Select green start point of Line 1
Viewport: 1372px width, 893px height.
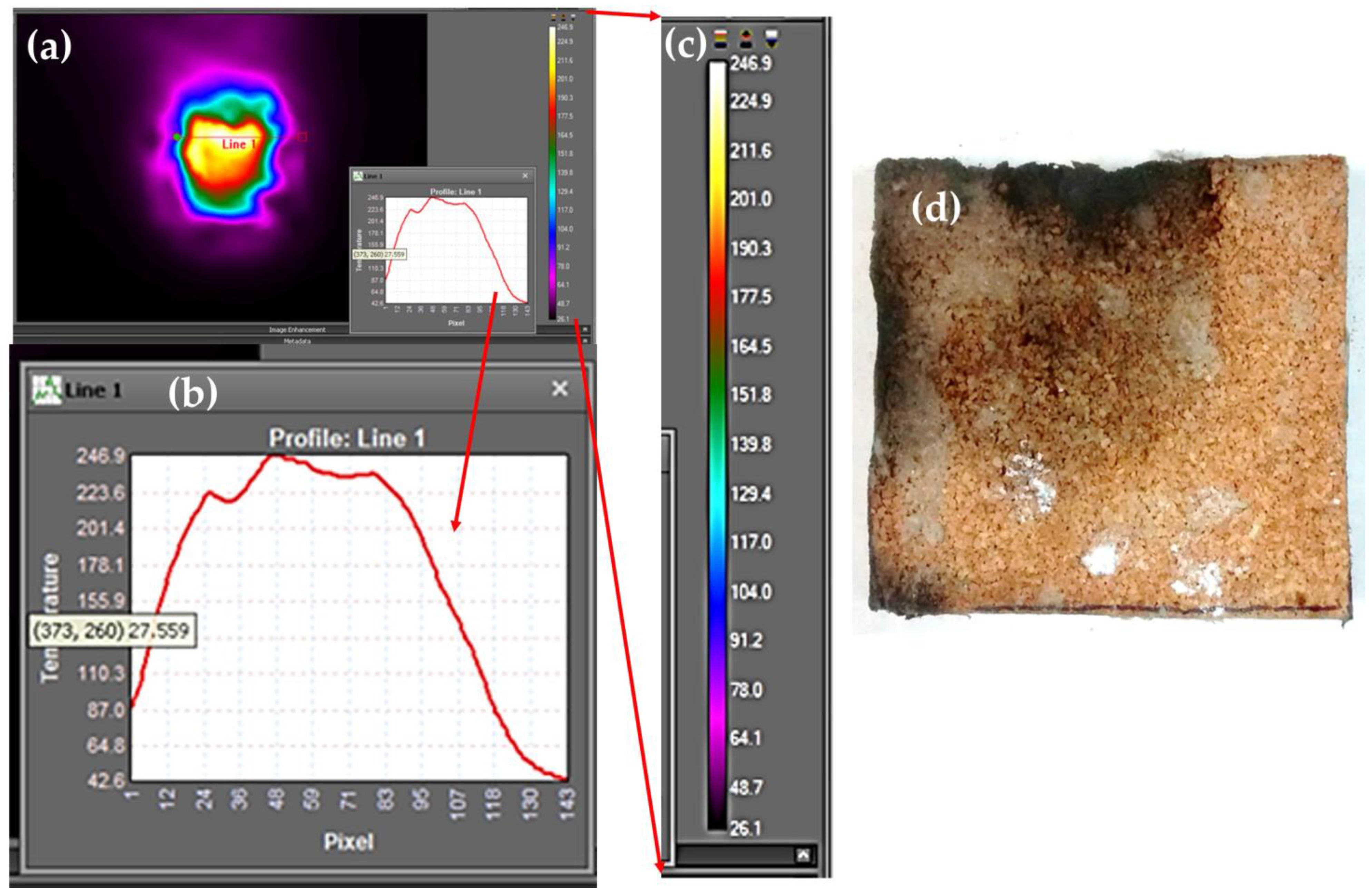pyautogui.click(x=177, y=137)
